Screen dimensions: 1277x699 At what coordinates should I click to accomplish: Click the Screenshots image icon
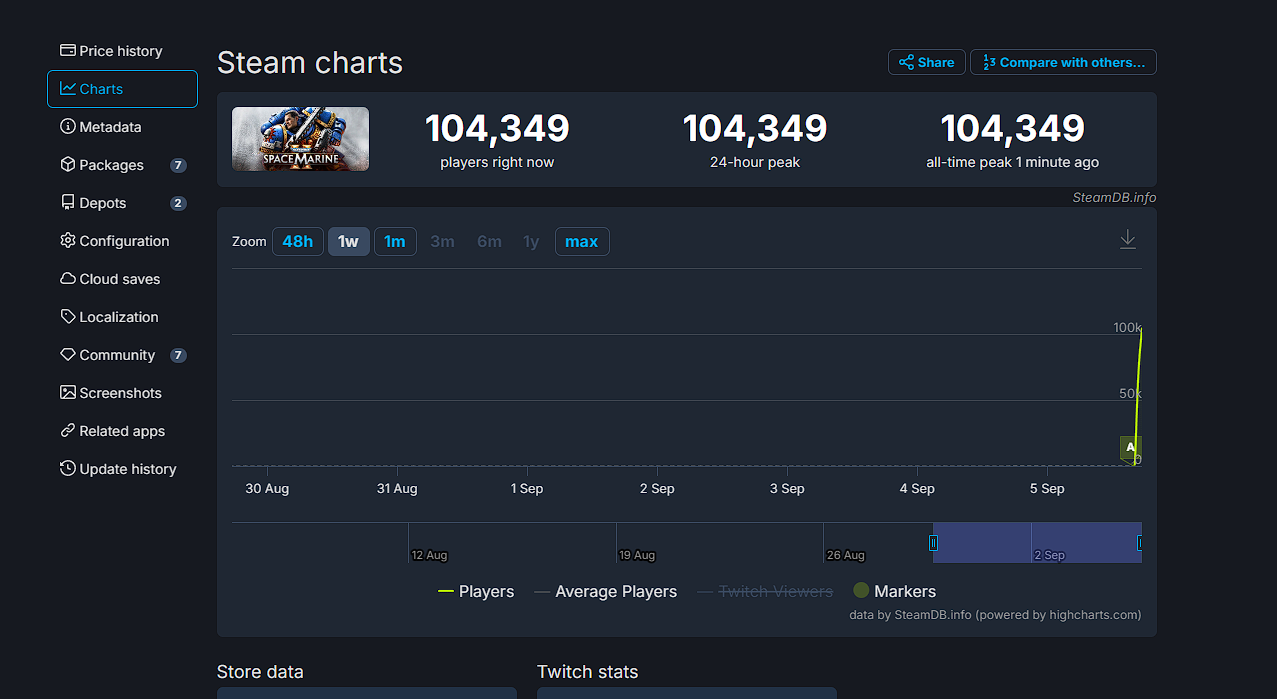pos(68,392)
